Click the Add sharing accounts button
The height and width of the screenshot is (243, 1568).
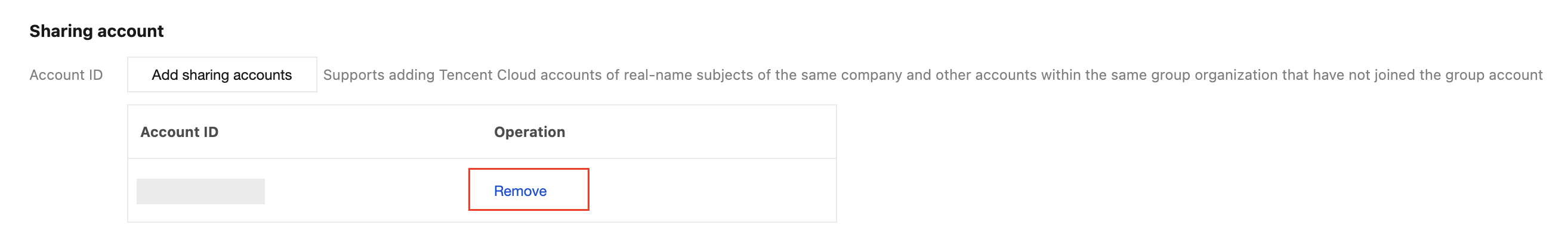tap(221, 74)
